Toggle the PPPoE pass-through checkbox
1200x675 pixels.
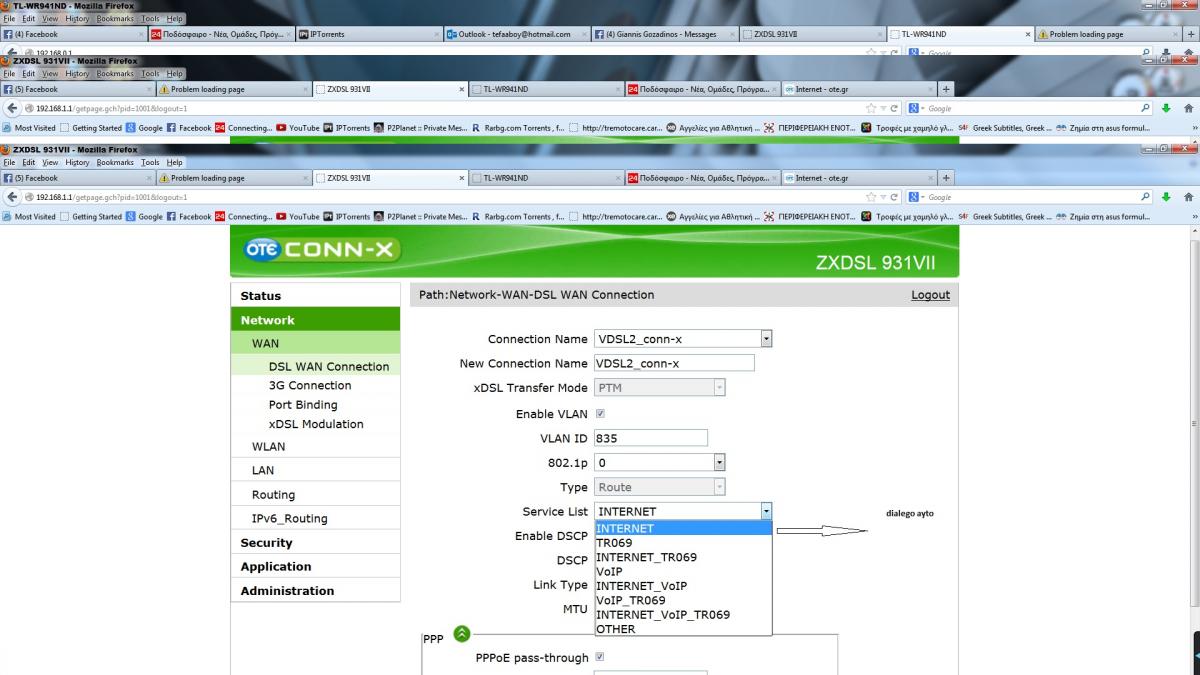click(600, 657)
